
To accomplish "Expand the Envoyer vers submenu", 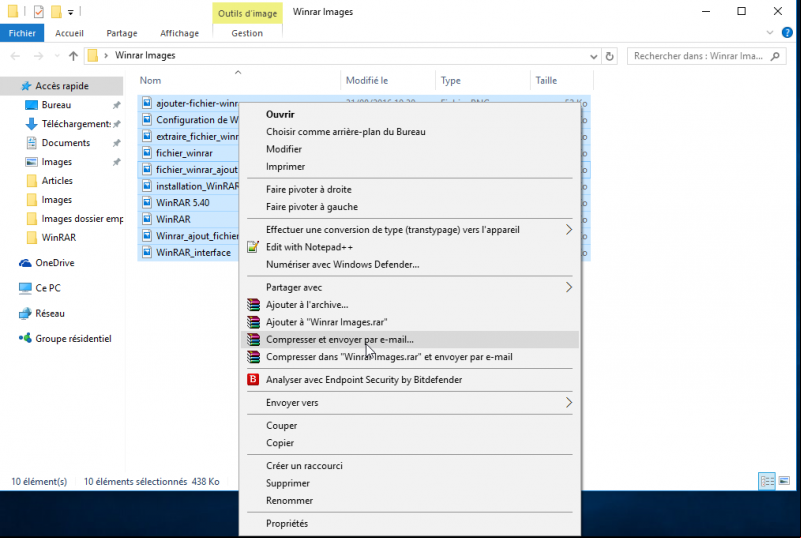I will pyautogui.click(x=569, y=403).
